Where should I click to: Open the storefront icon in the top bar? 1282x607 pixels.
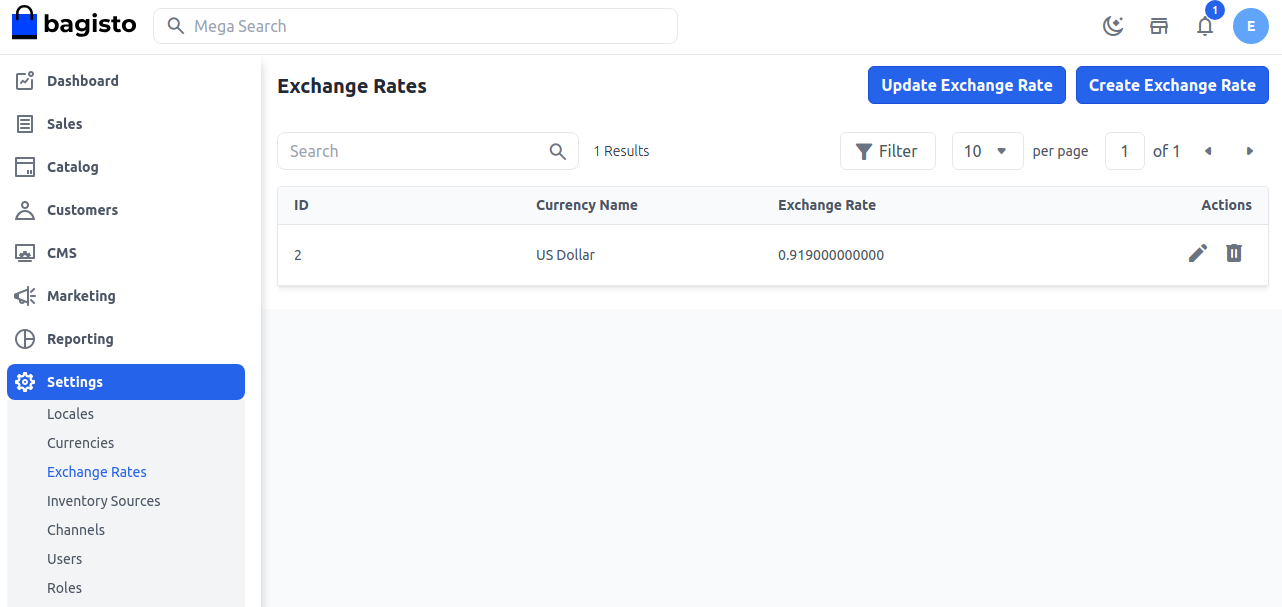coord(1159,26)
